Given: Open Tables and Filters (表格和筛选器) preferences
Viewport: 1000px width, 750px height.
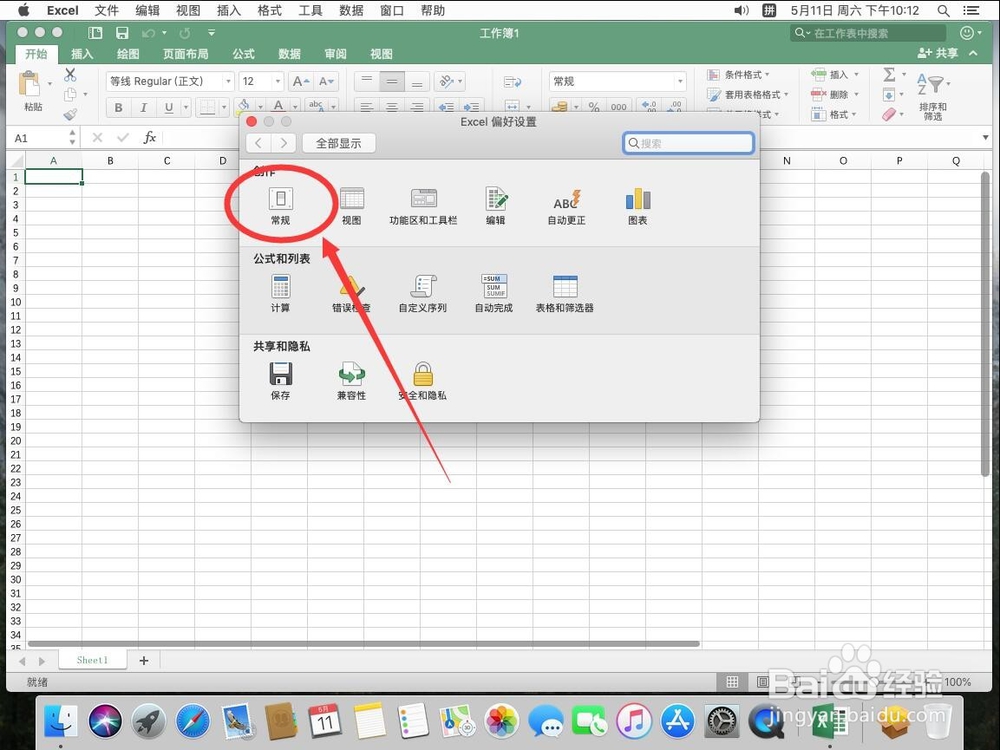Looking at the screenshot, I should [x=564, y=293].
